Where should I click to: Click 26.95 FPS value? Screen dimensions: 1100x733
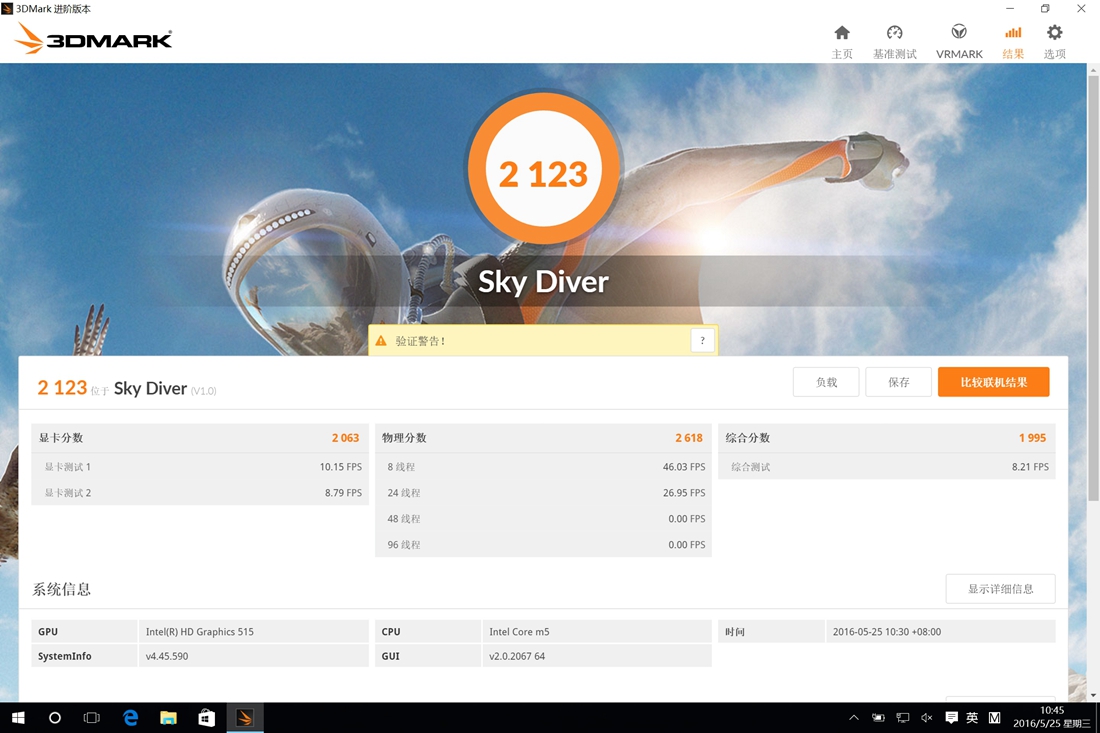pyautogui.click(x=684, y=492)
